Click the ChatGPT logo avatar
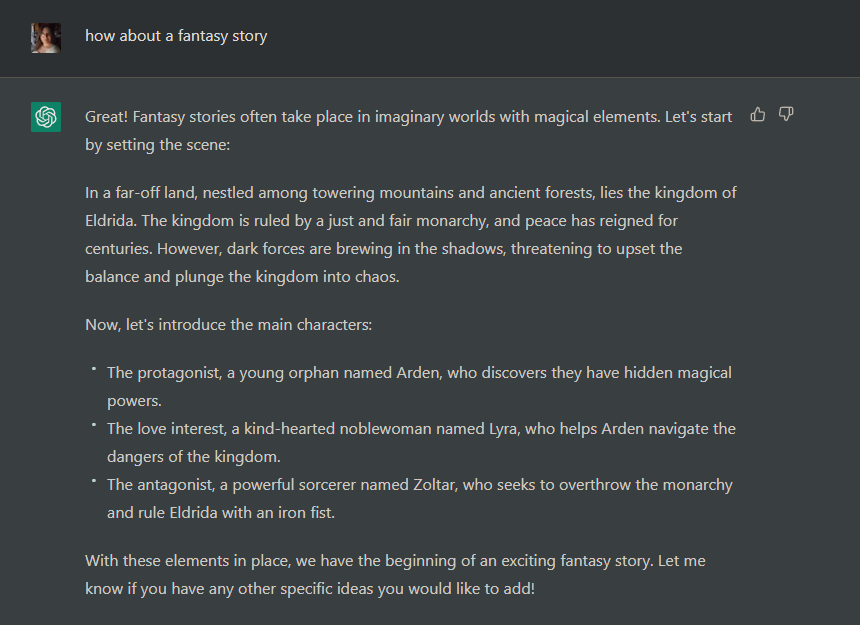This screenshot has width=860, height=625. point(46,117)
